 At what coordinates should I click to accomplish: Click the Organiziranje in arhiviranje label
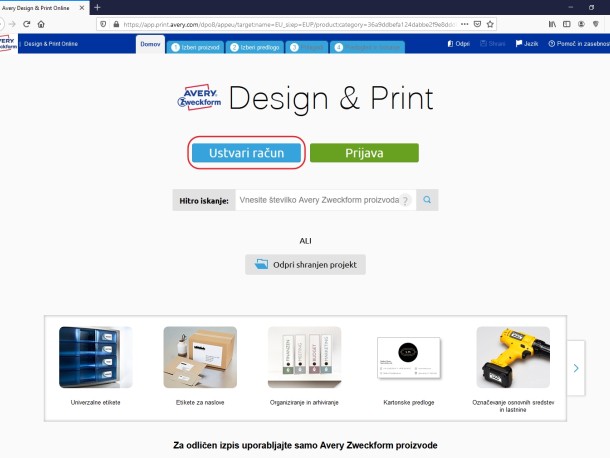304,402
